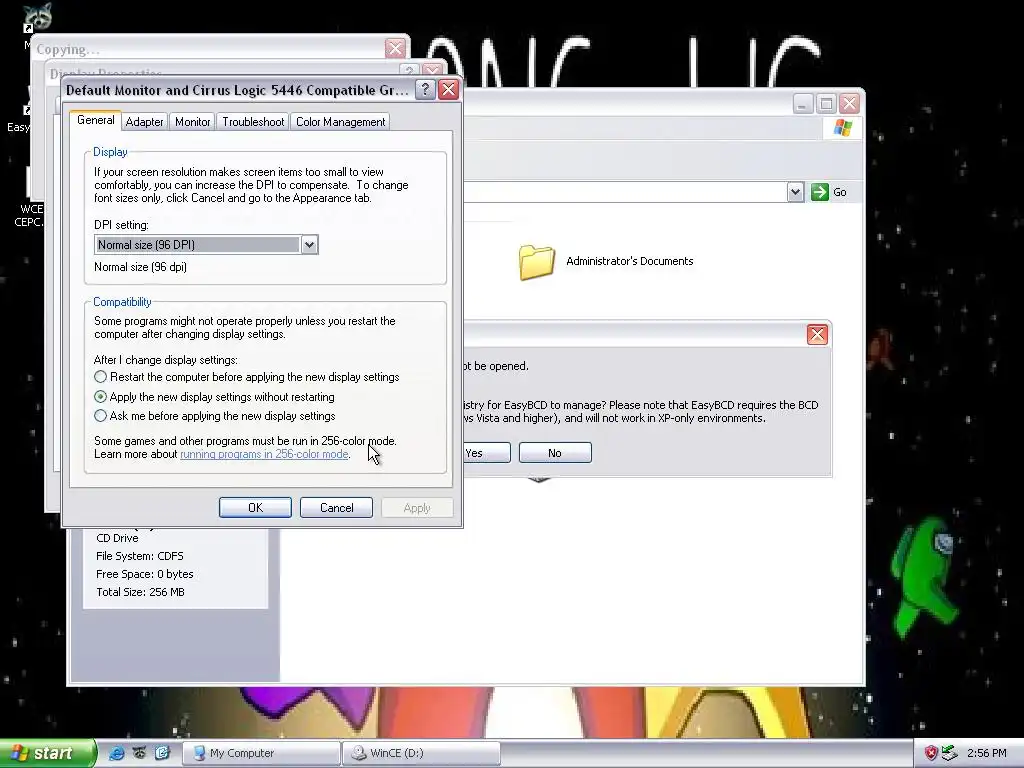
Task: Select the Troubleshoot tab
Action: (253, 121)
